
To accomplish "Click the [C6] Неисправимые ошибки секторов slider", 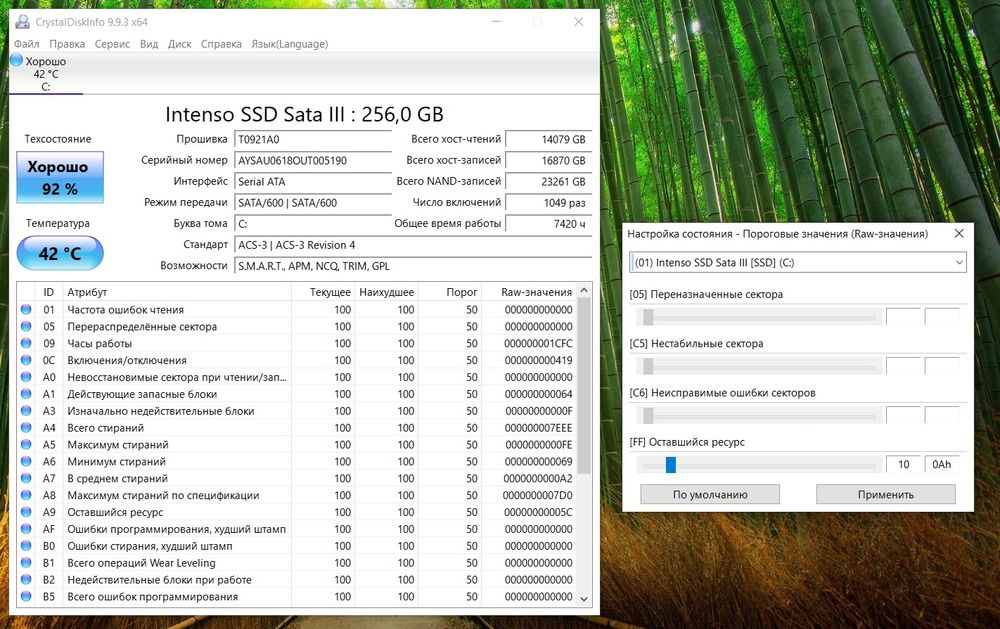I will [x=760, y=415].
